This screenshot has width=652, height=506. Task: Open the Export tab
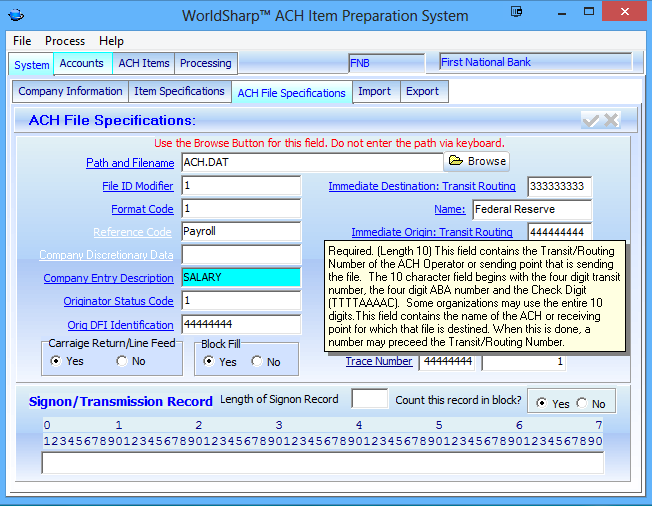422,91
